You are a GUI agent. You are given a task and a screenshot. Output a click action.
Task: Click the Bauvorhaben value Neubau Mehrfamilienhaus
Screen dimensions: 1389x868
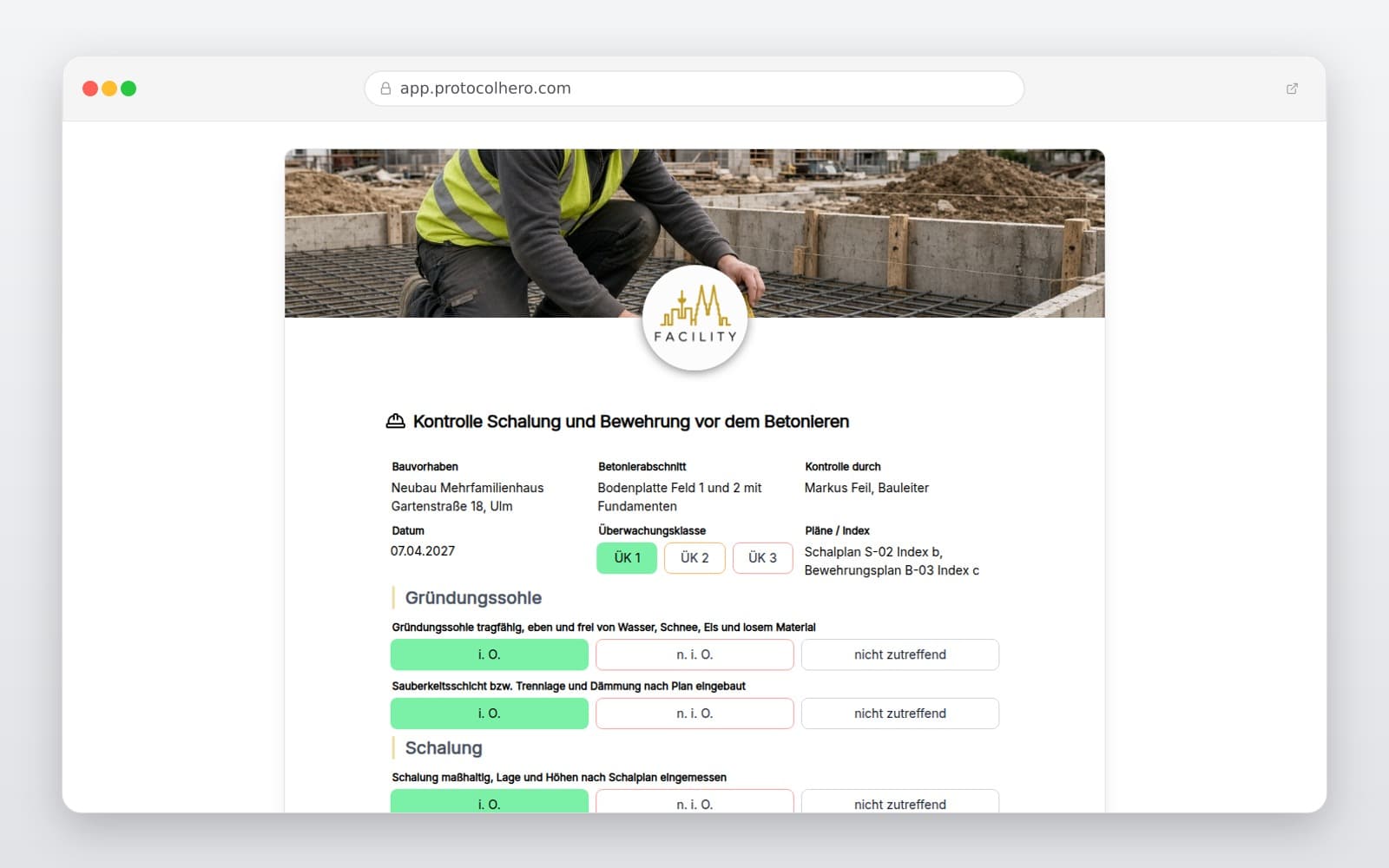coord(467,496)
